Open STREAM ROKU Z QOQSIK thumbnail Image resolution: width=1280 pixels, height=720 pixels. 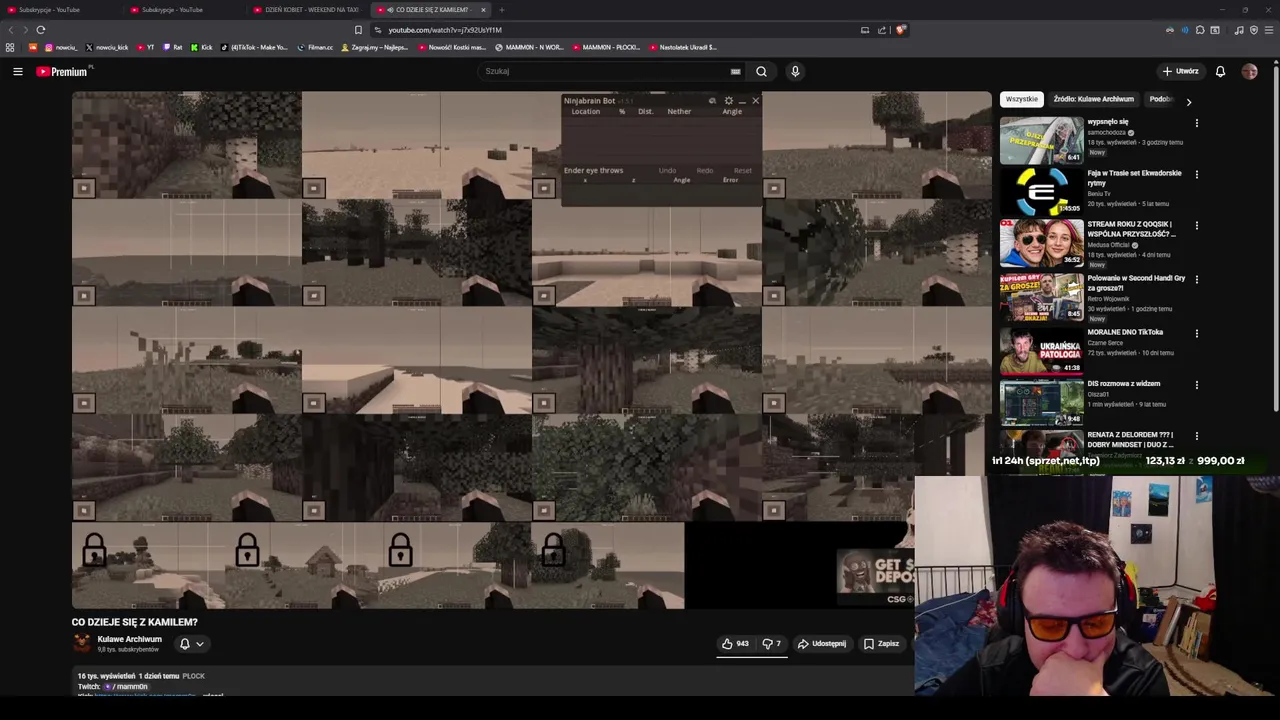[x=1041, y=244]
